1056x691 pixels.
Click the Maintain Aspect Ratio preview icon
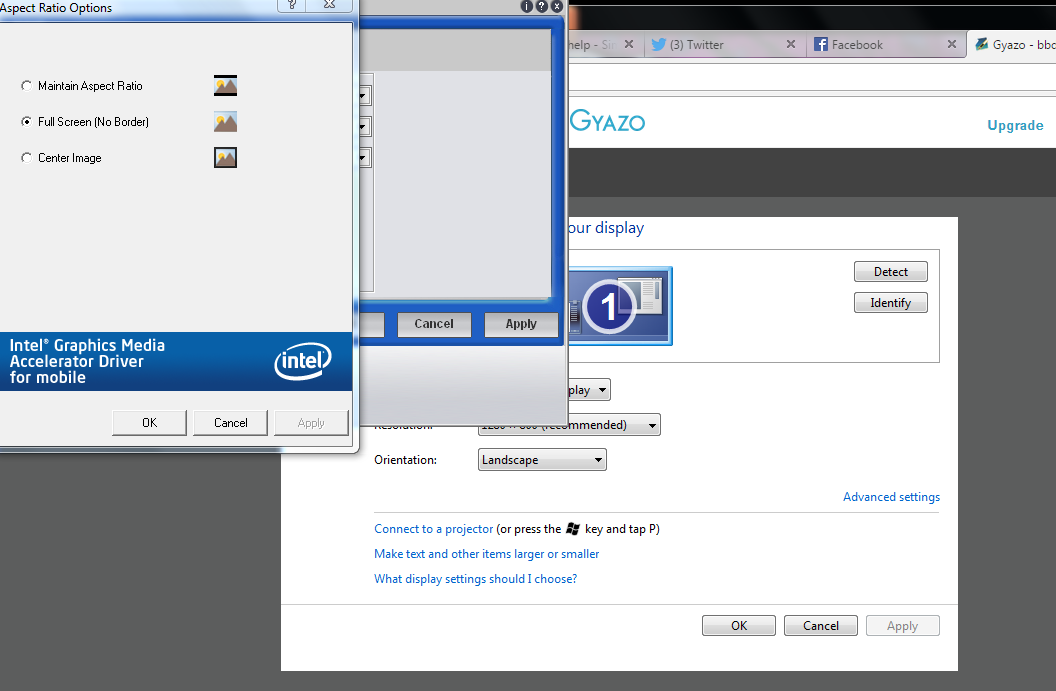pyautogui.click(x=226, y=86)
